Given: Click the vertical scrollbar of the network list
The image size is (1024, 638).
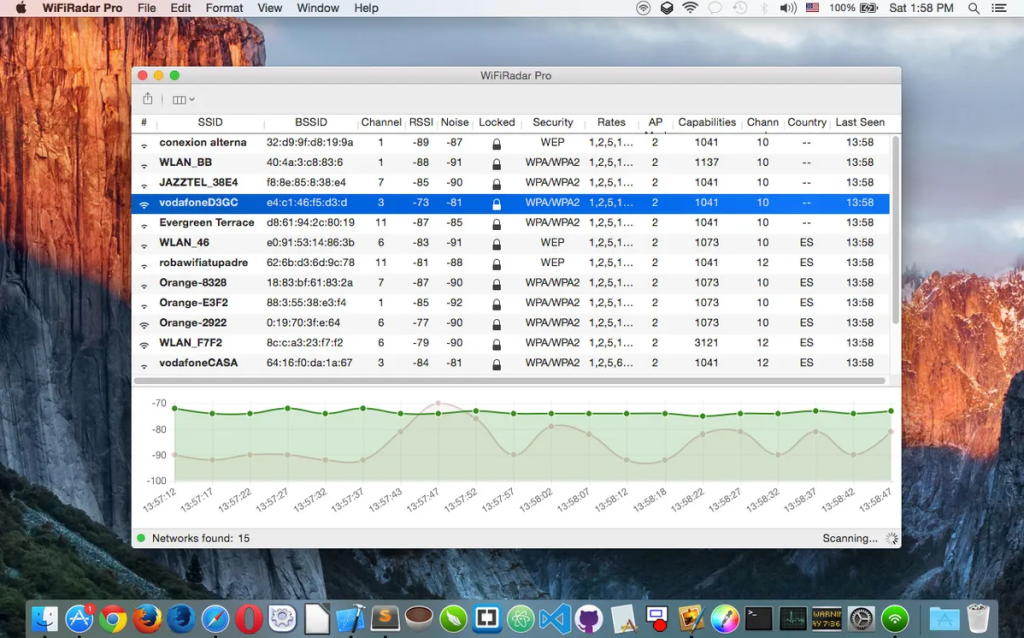Looking at the screenshot, I should click(x=895, y=230).
